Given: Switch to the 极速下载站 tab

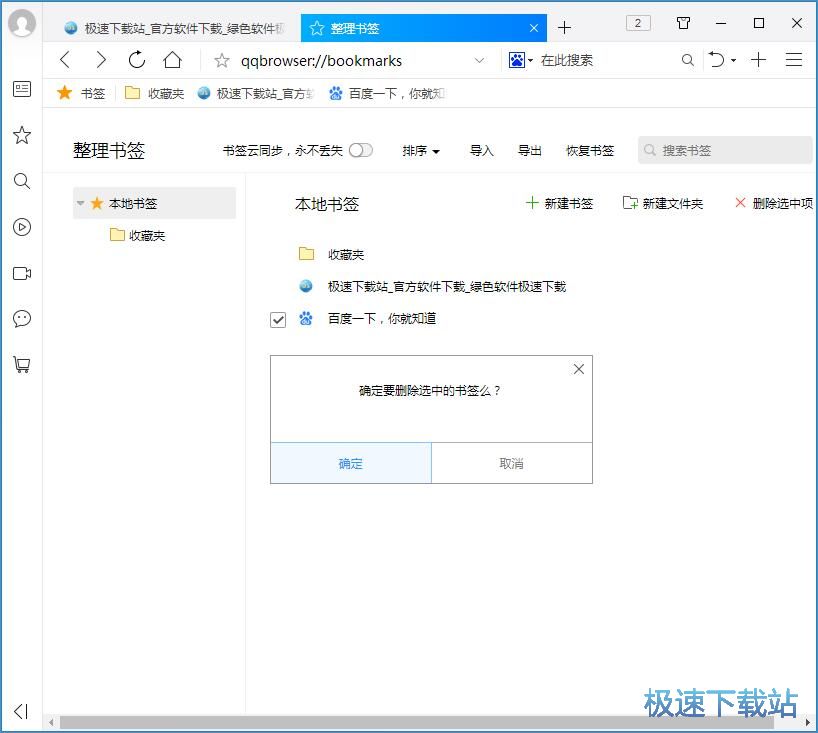Looking at the screenshot, I should pos(175,28).
